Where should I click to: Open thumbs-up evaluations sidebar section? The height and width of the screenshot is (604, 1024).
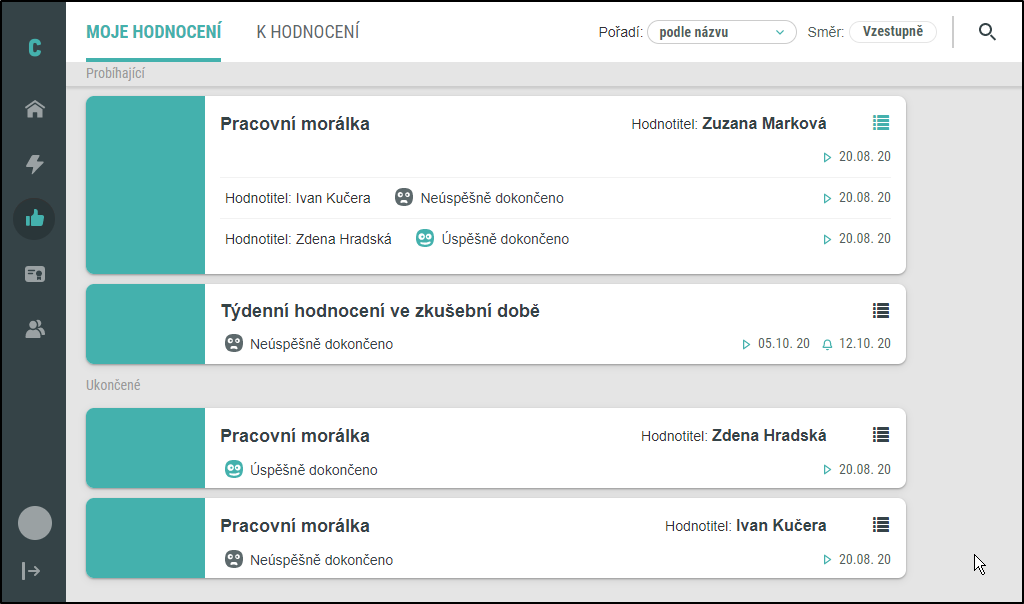(35, 218)
